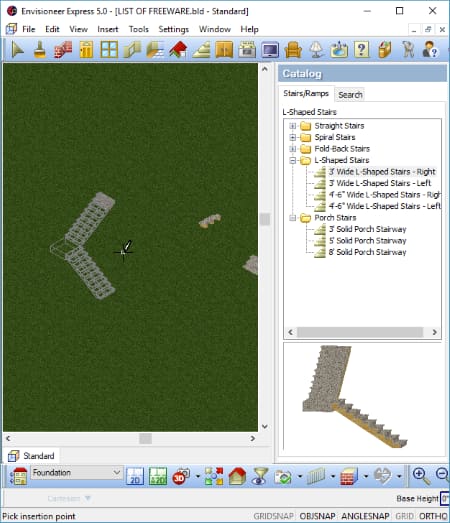Toggle OBJSNAP in status bar
Screen dimensions: 450x523
pos(317,516)
